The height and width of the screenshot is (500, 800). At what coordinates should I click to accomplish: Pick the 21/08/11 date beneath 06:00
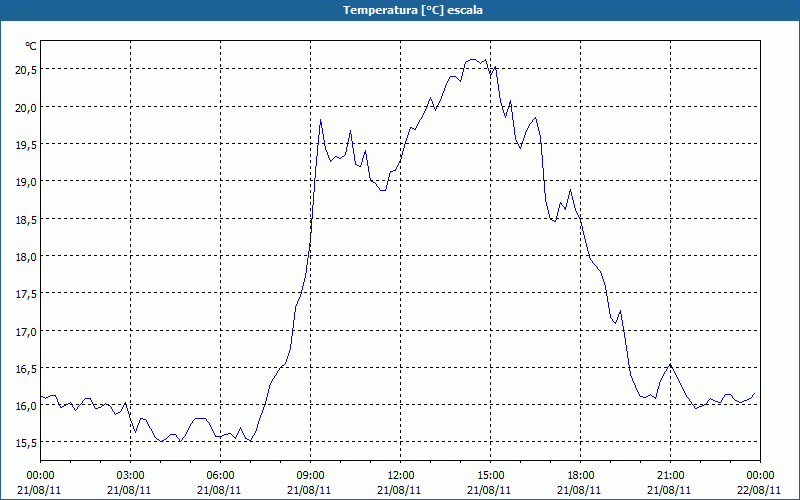220,490
